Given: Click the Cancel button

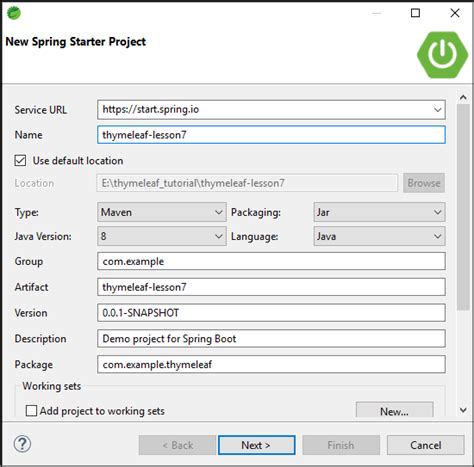Looking at the screenshot, I should 426,445.
